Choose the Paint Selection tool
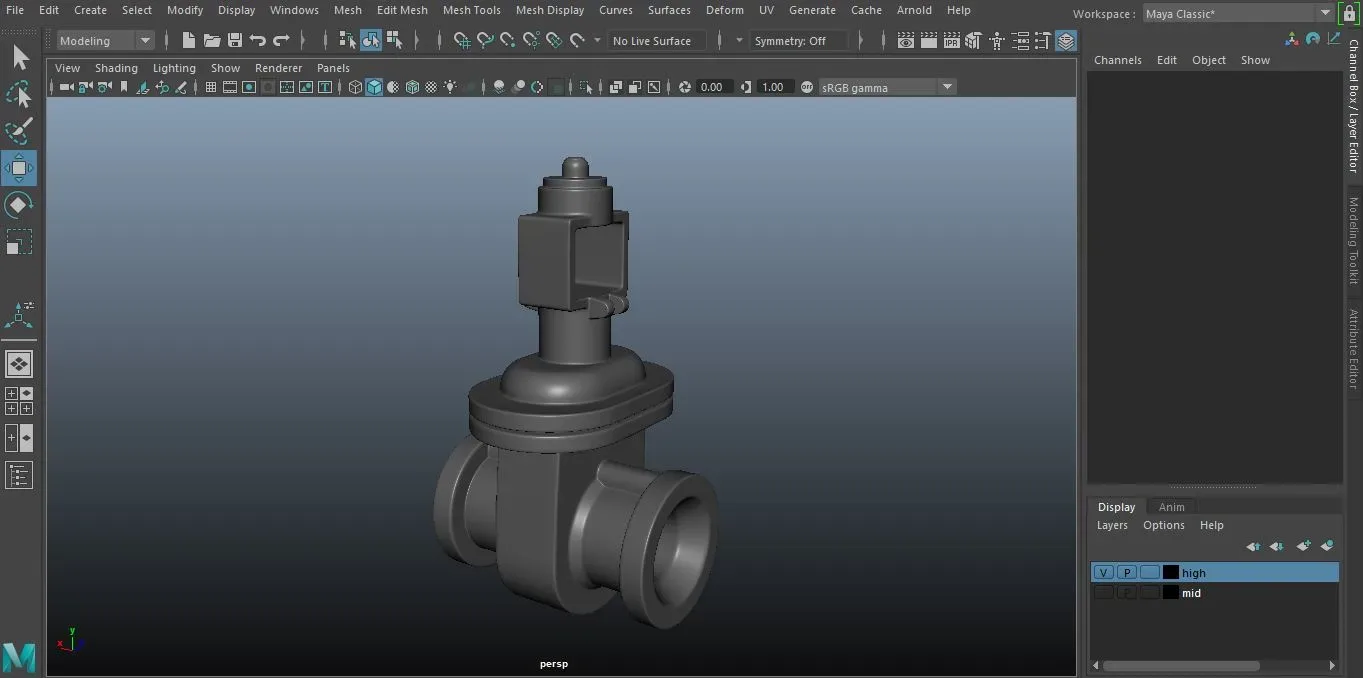Screen dimensions: 1363x678 coord(19,131)
